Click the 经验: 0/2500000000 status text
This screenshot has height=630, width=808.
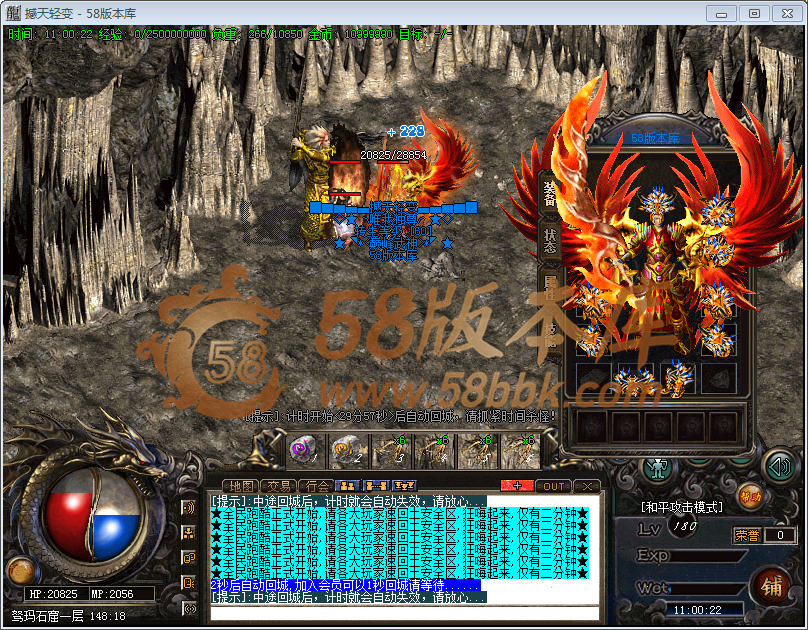coord(153,35)
